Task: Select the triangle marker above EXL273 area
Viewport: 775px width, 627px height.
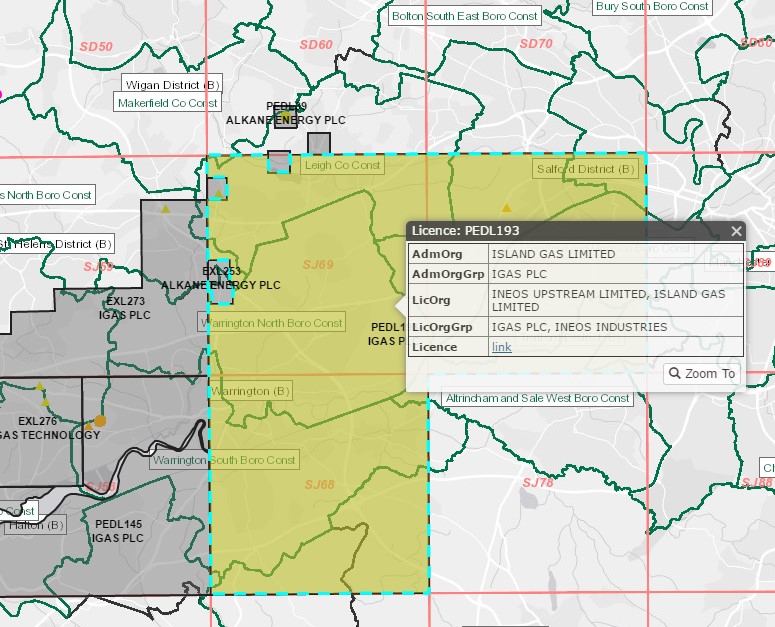Action: coord(165,209)
